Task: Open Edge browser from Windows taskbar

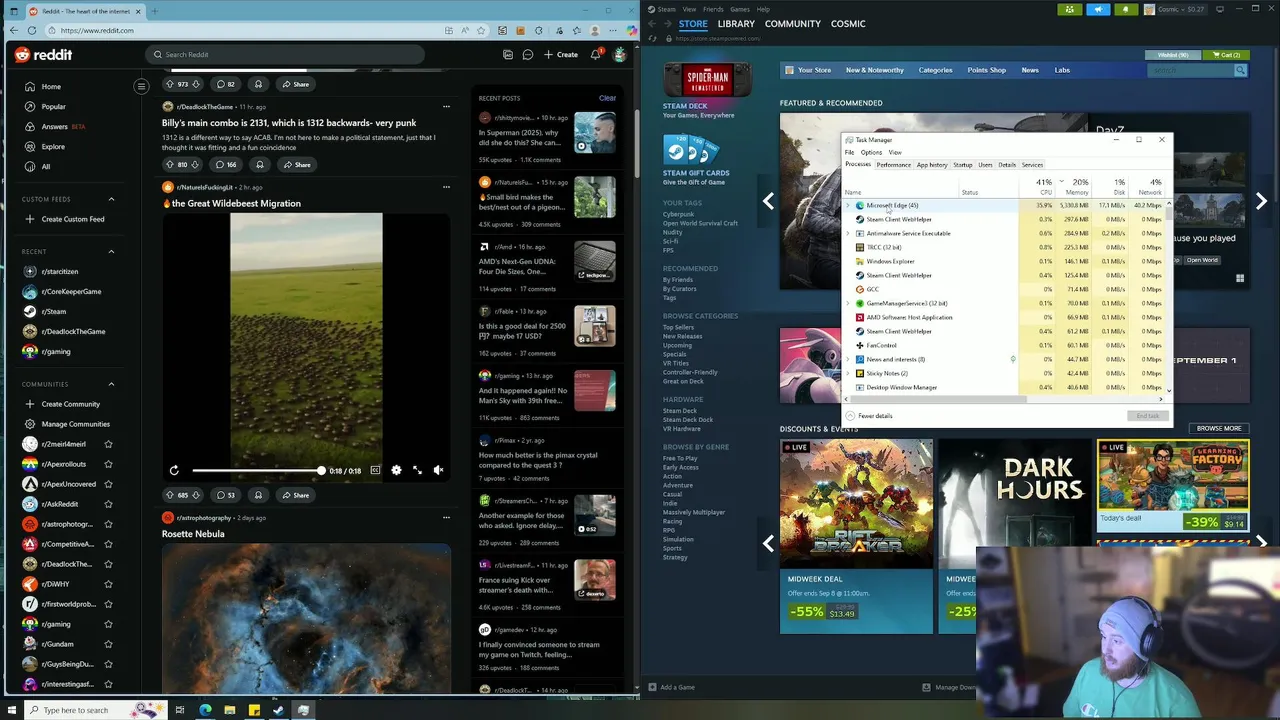Action: pos(205,710)
